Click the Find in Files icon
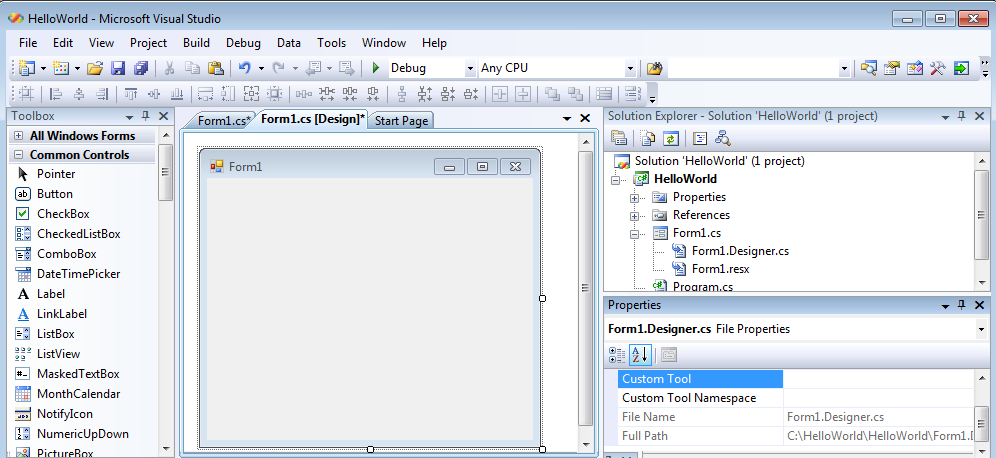The height and width of the screenshot is (458, 996). 655,68
